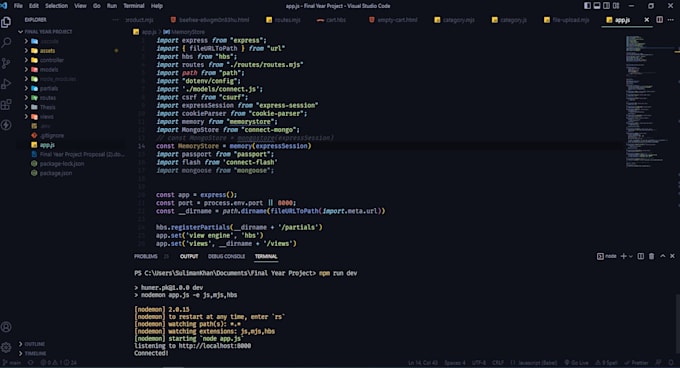
Task: Open package-lock.json in the explorer
Action: pyautogui.click(x=62, y=164)
